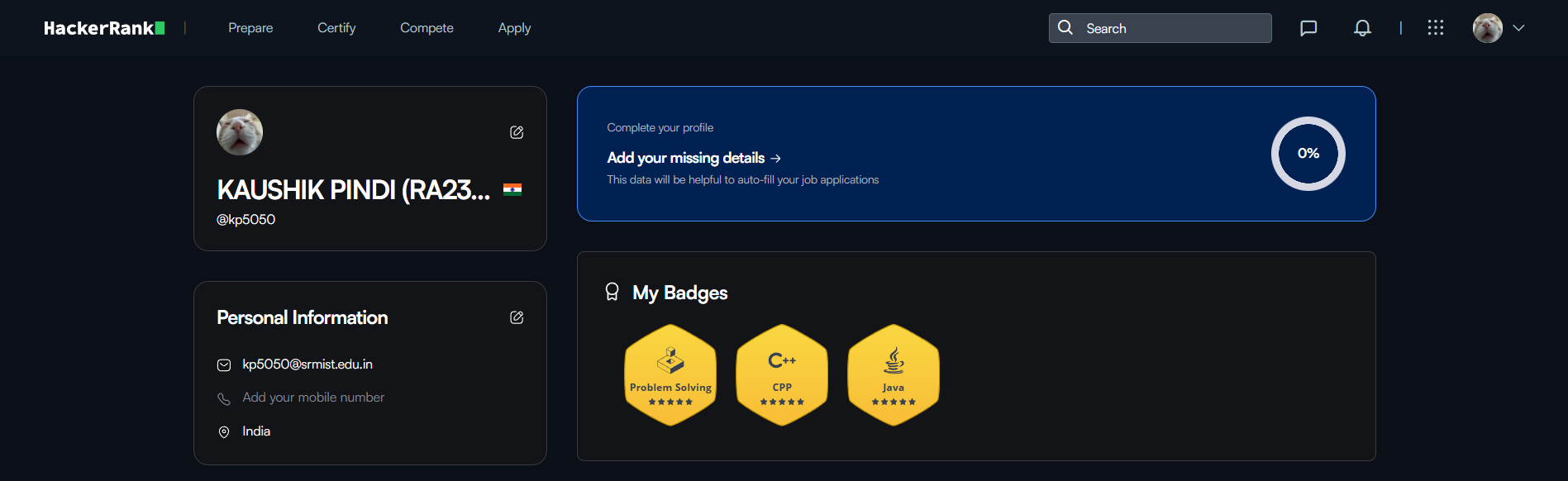Click the CPP badge
The height and width of the screenshot is (481, 1568).
click(782, 375)
